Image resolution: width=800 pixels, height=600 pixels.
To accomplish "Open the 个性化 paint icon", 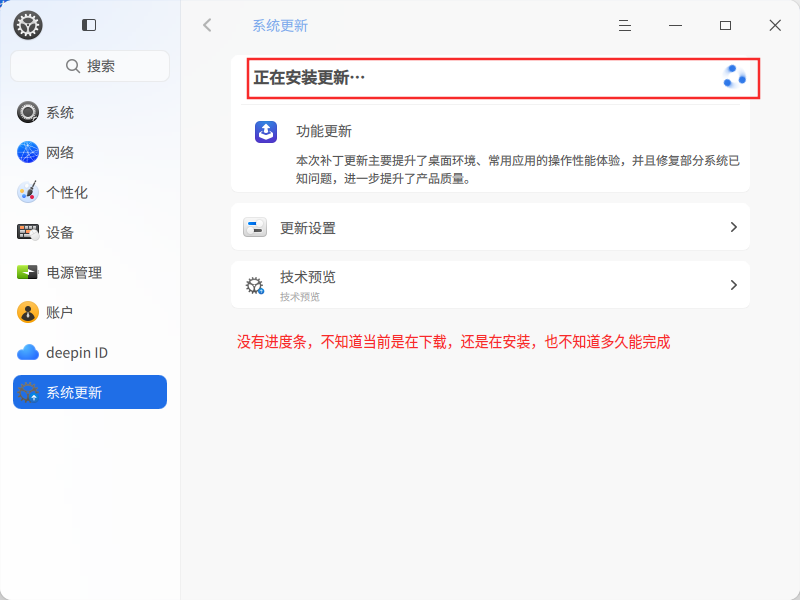I will coord(28,192).
